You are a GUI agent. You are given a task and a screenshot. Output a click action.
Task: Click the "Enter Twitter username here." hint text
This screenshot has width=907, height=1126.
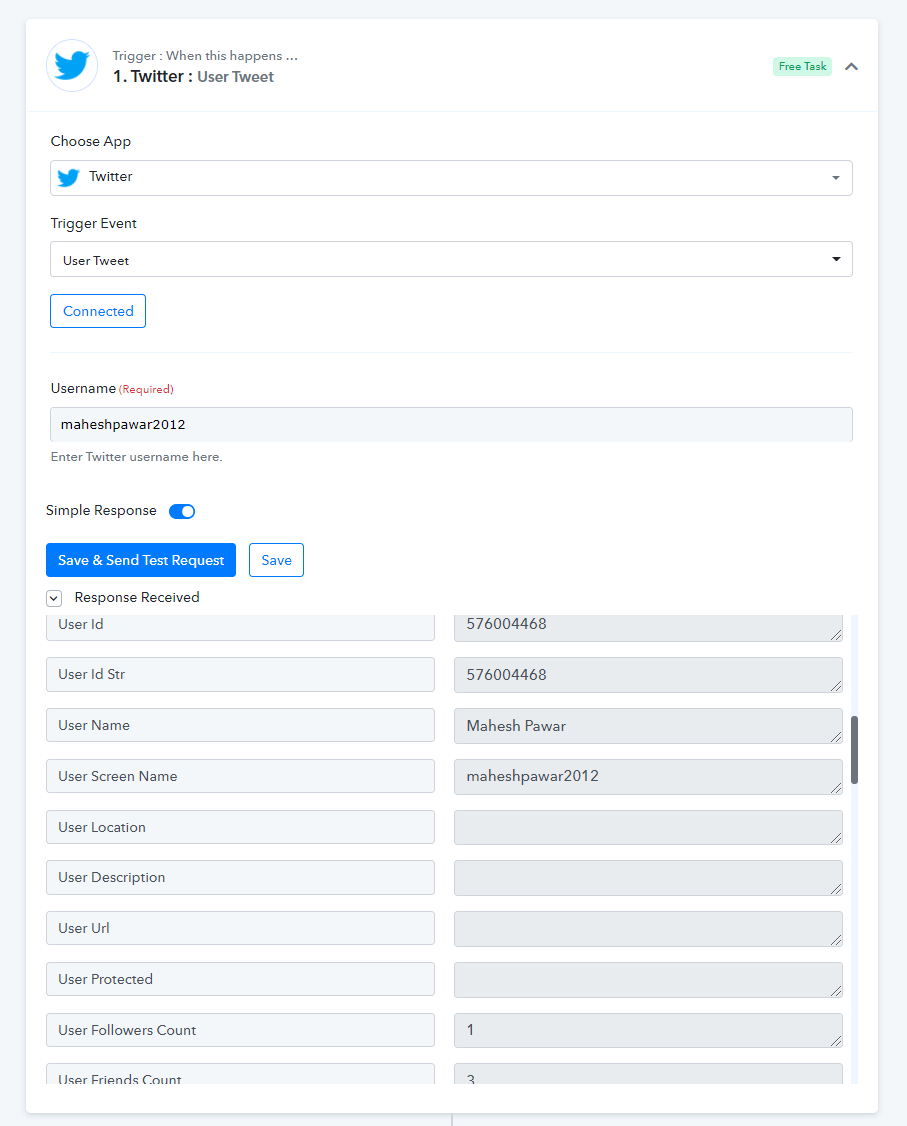pyautogui.click(x=136, y=457)
